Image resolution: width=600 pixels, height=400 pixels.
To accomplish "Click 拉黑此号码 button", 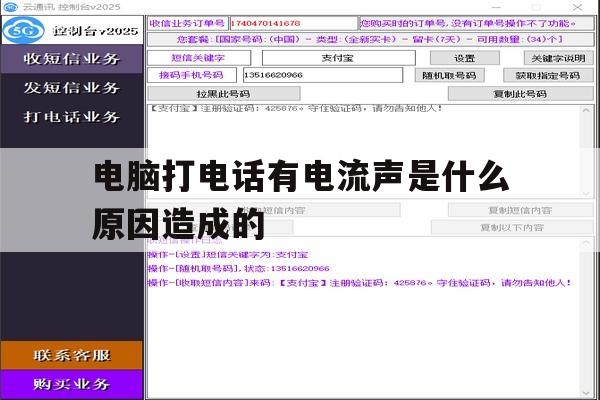I will pos(224,94).
